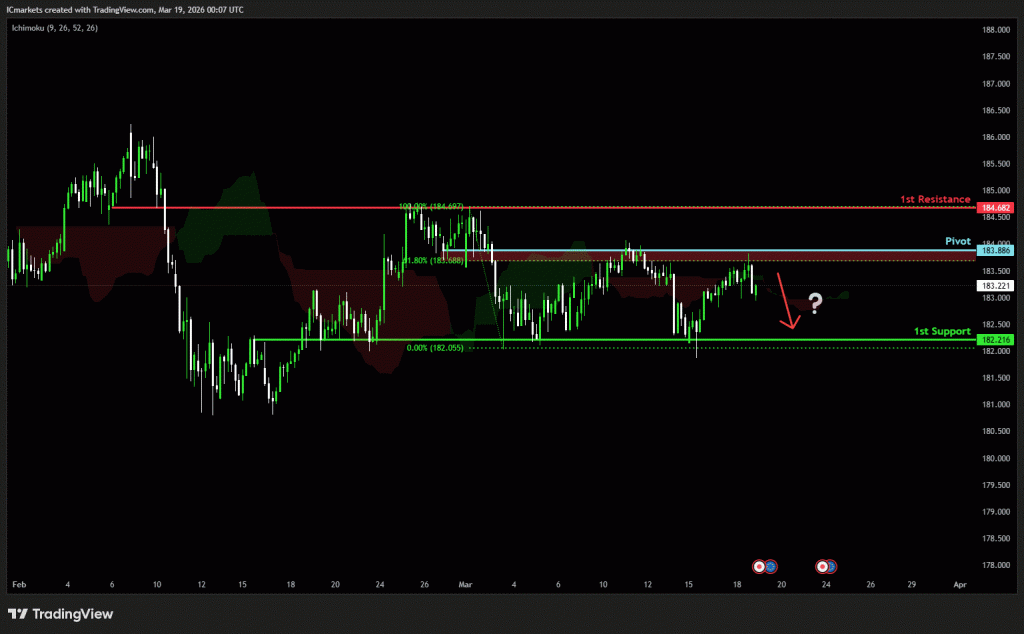Click the white question mark annotation
This screenshot has width=1024, height=634.
point(816,303)
